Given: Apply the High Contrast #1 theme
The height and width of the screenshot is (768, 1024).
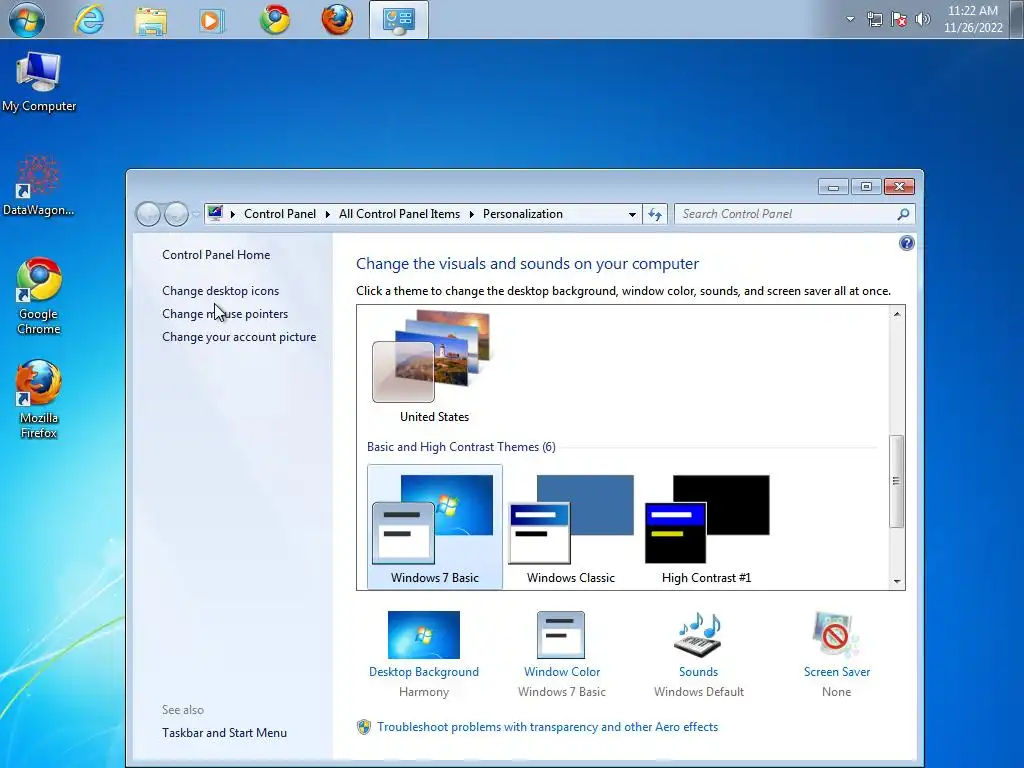Looking at the screenshot, I should tap(707, 527).
